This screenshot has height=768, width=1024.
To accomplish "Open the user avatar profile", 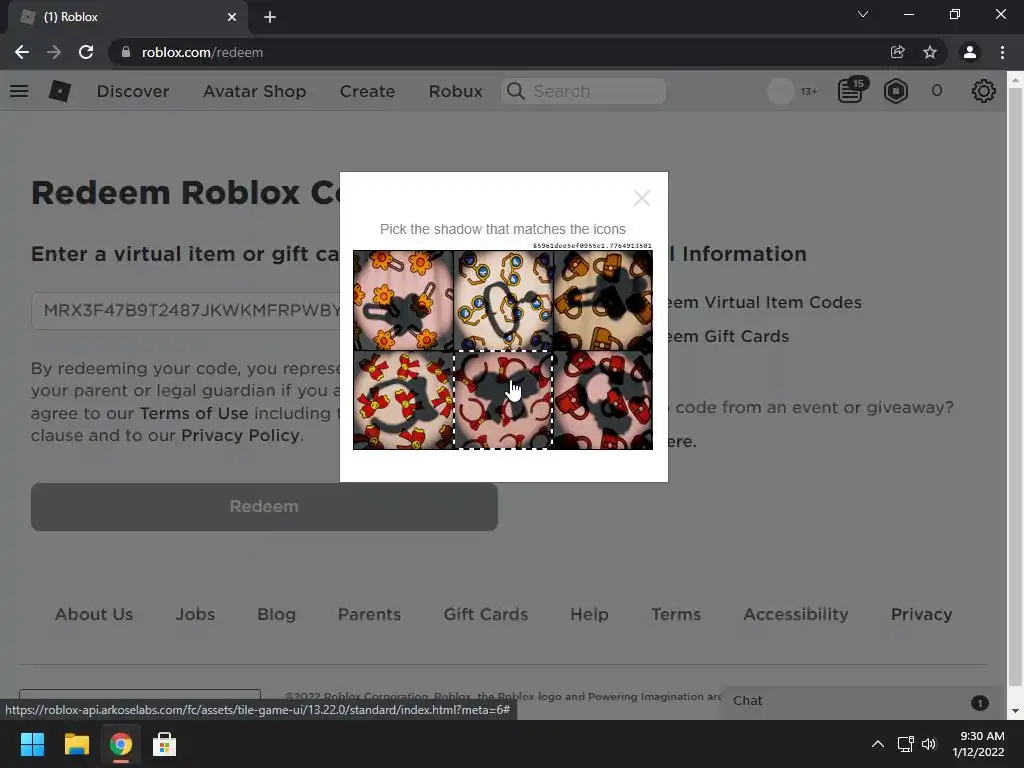I will coord(780,91).
